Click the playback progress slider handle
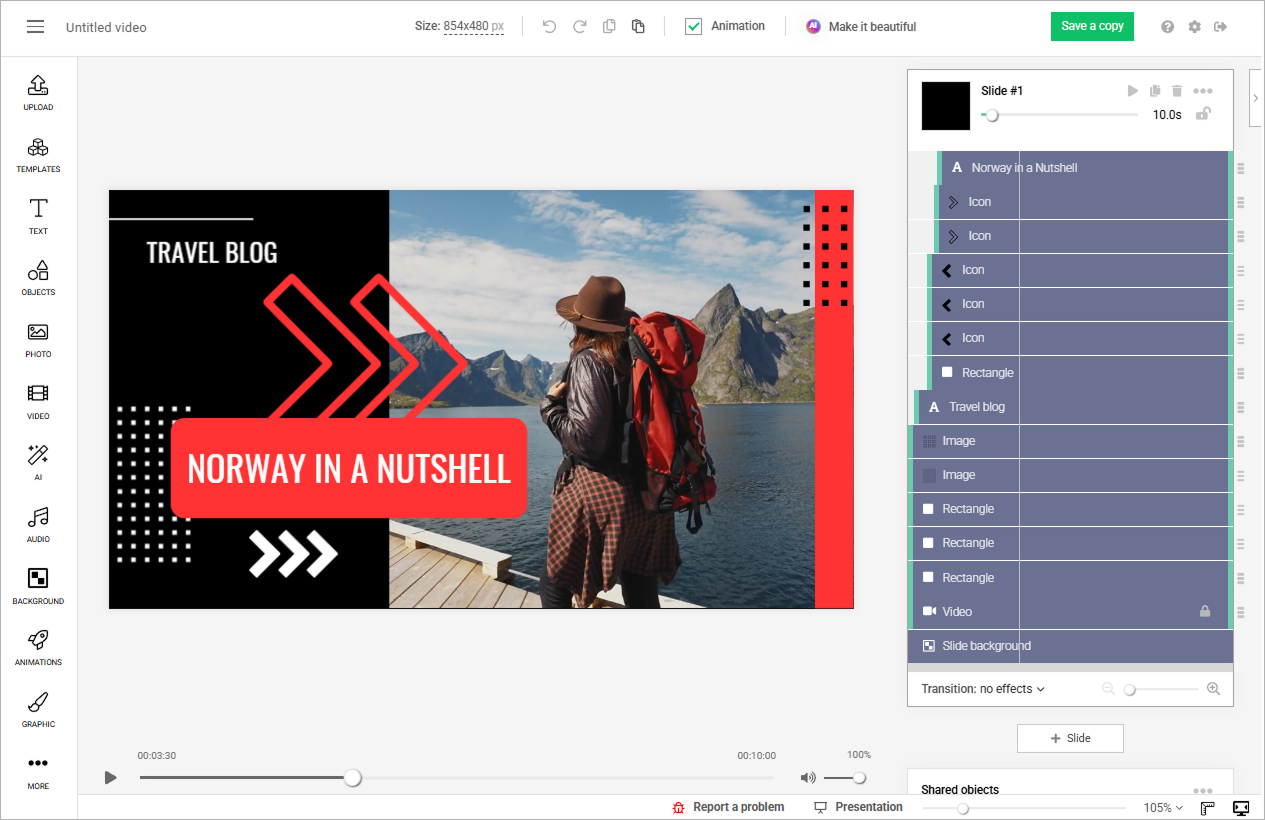The width and height of the screenshot is (1265, 820). tap(353, 778)
